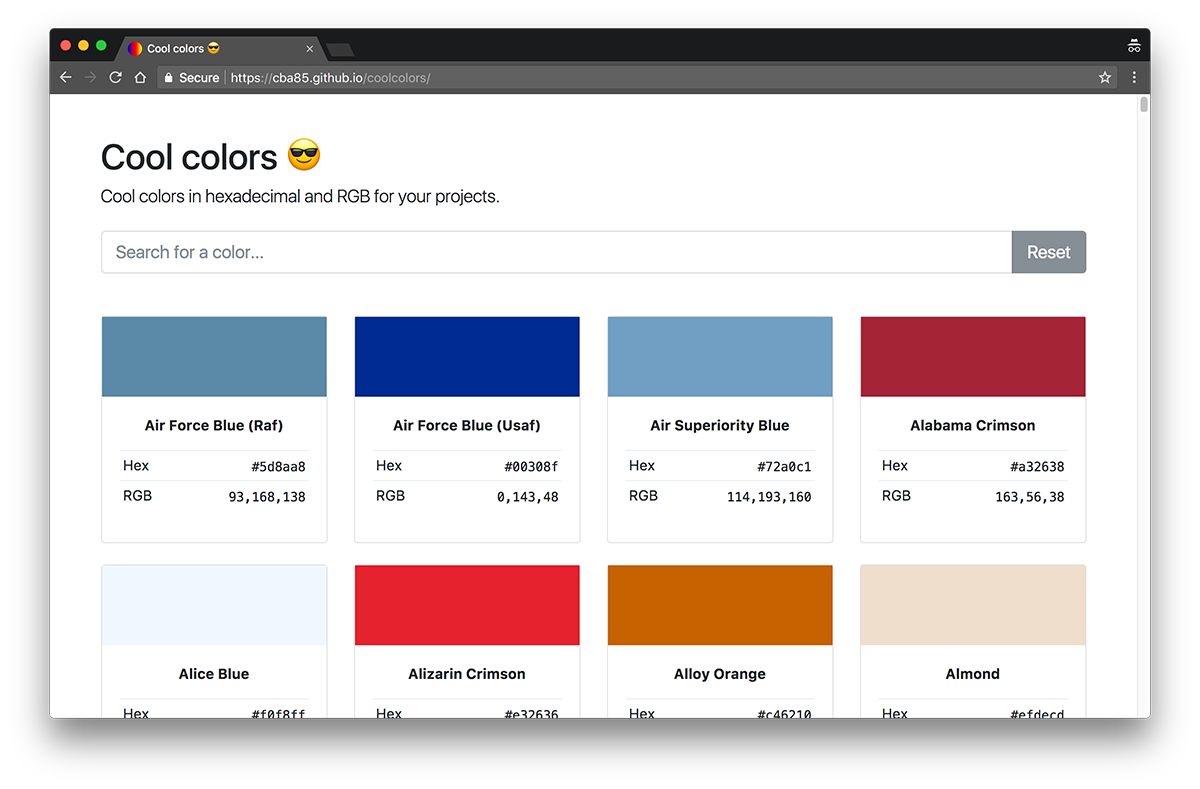Click the Air Force Blue (Usaf) RGB value

(527, 497)
